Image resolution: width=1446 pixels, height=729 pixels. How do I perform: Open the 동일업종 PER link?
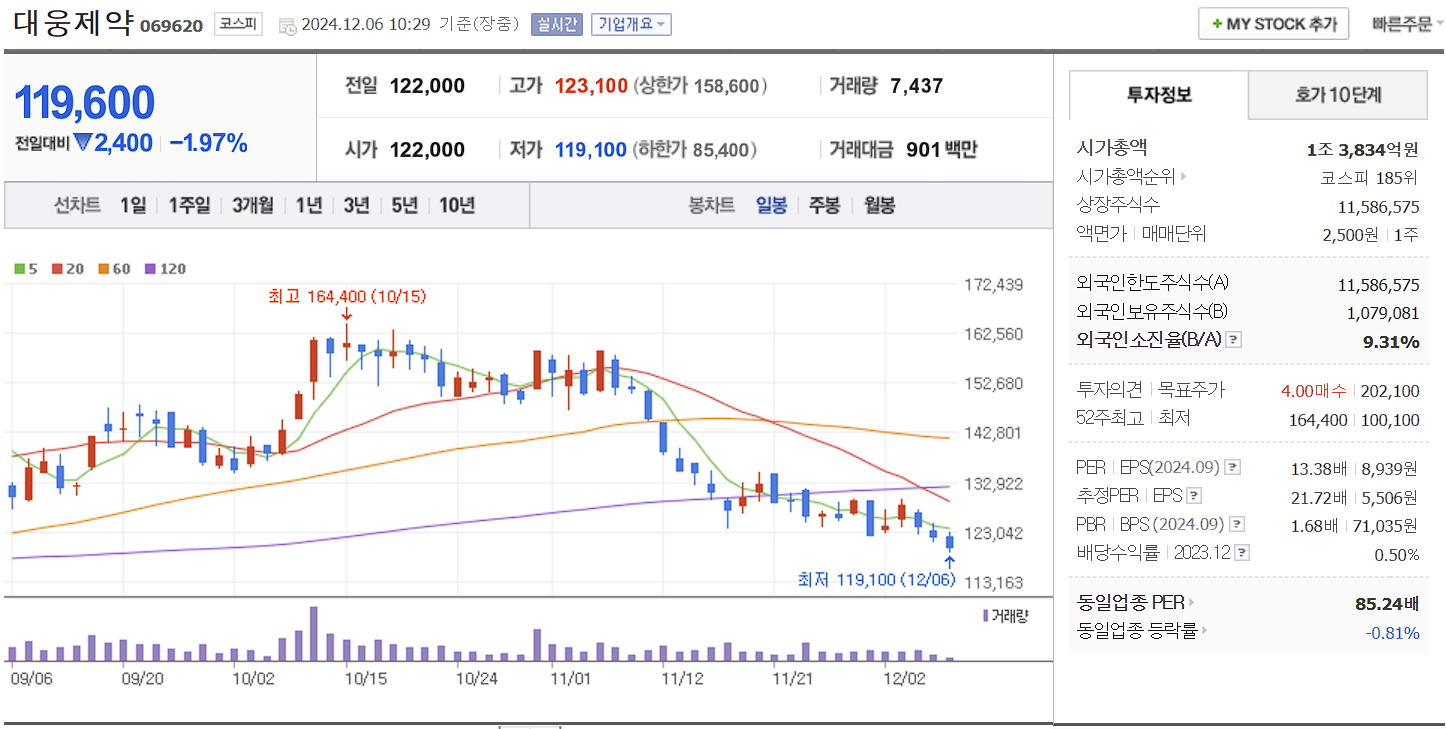1135,603
